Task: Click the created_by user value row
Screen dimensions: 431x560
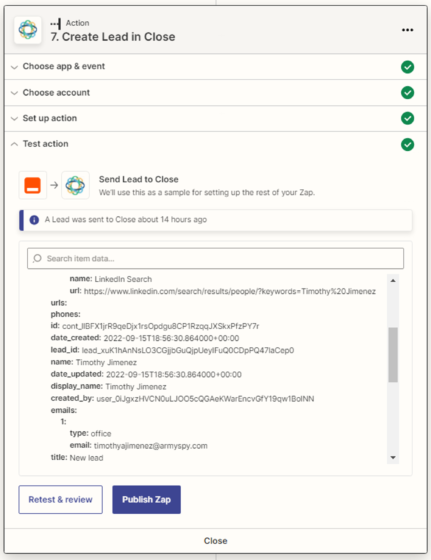Action: [182, 399]
